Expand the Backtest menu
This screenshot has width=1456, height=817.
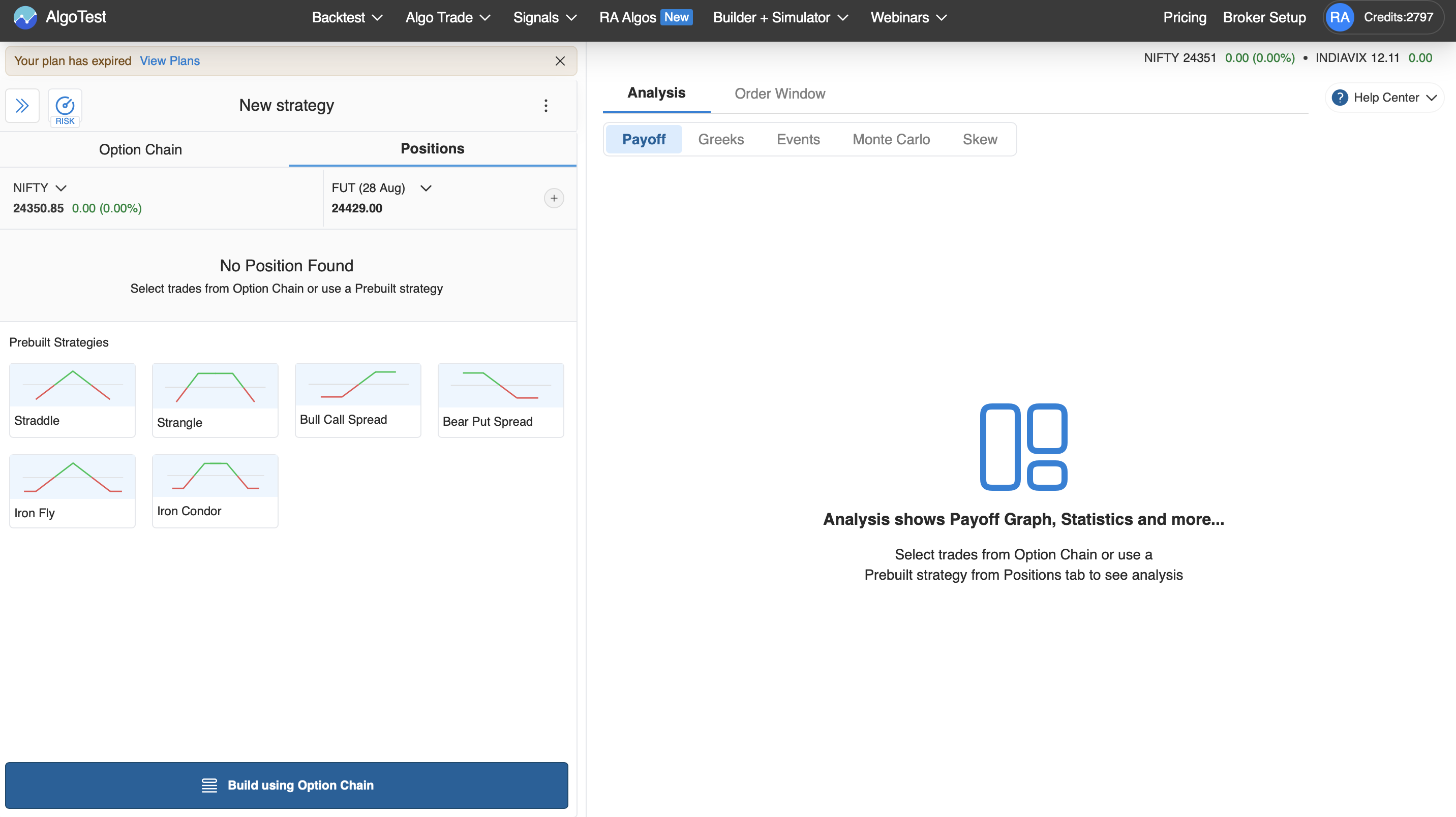tap(347, 17)
